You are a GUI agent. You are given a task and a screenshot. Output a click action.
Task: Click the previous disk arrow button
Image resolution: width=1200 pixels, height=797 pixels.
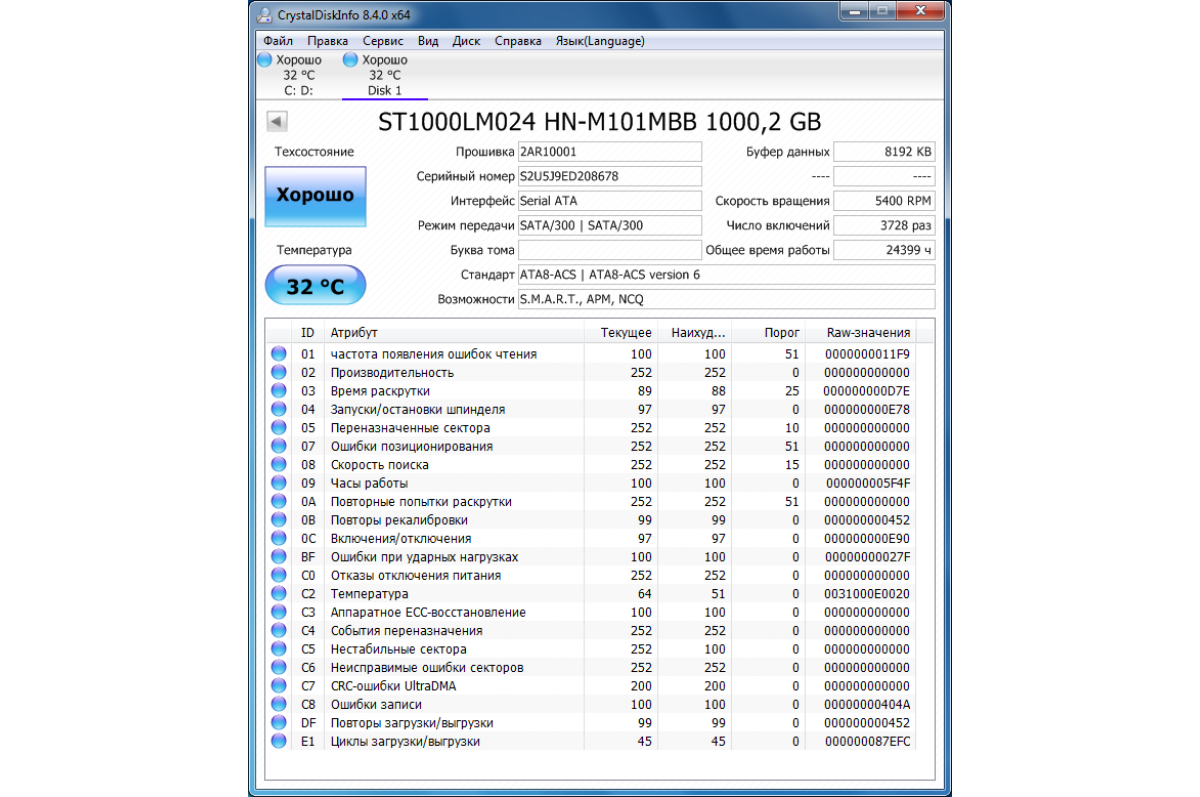coord(277,122)
